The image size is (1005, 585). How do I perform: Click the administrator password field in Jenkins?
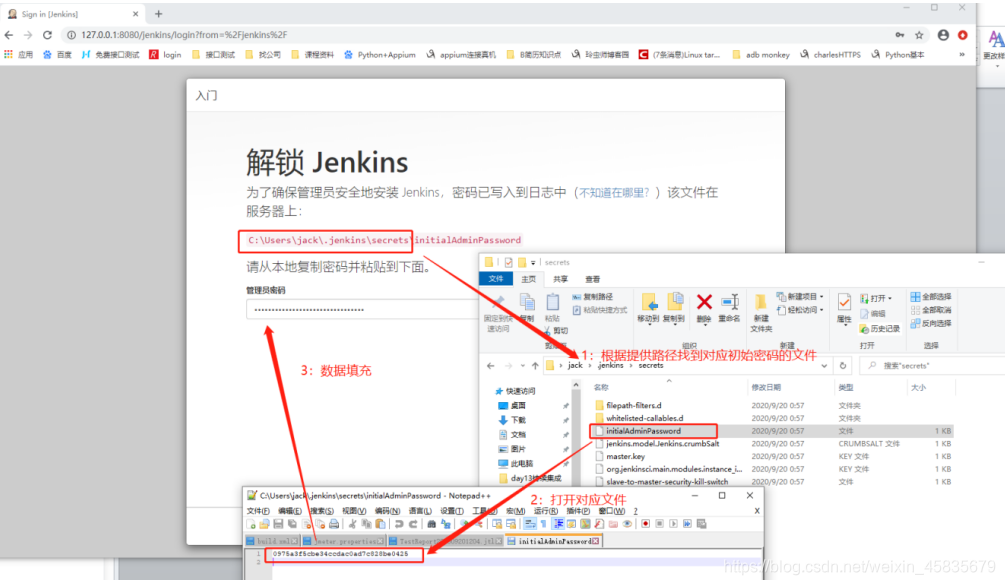click(x=362, y=309)
